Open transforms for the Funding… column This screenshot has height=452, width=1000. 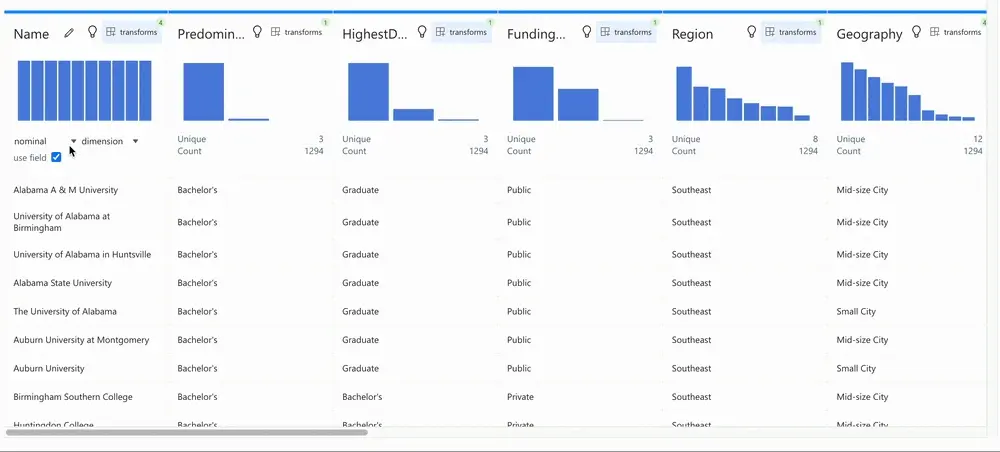point(625,32)
